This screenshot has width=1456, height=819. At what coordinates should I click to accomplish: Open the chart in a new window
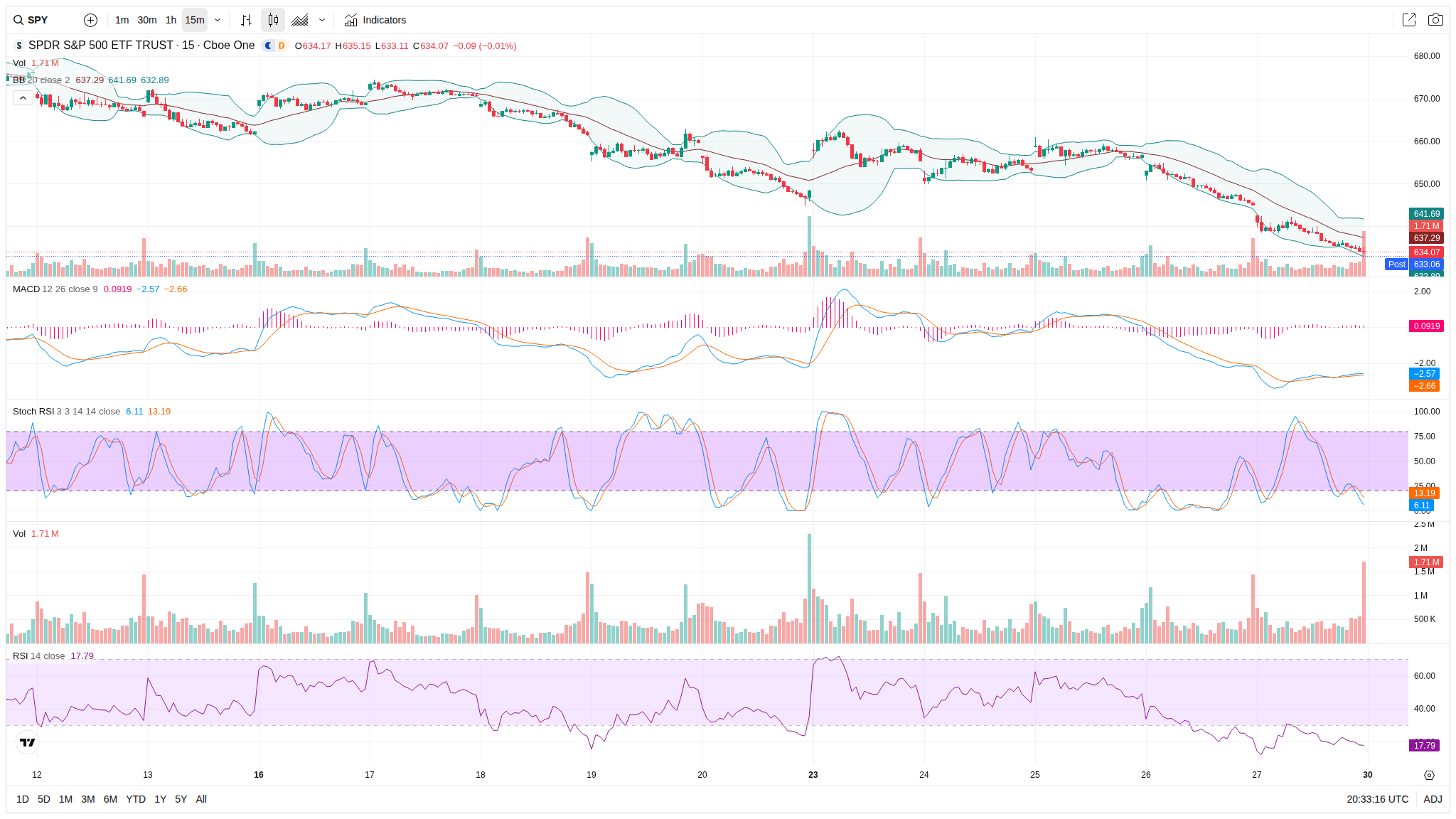point(1408,20)
